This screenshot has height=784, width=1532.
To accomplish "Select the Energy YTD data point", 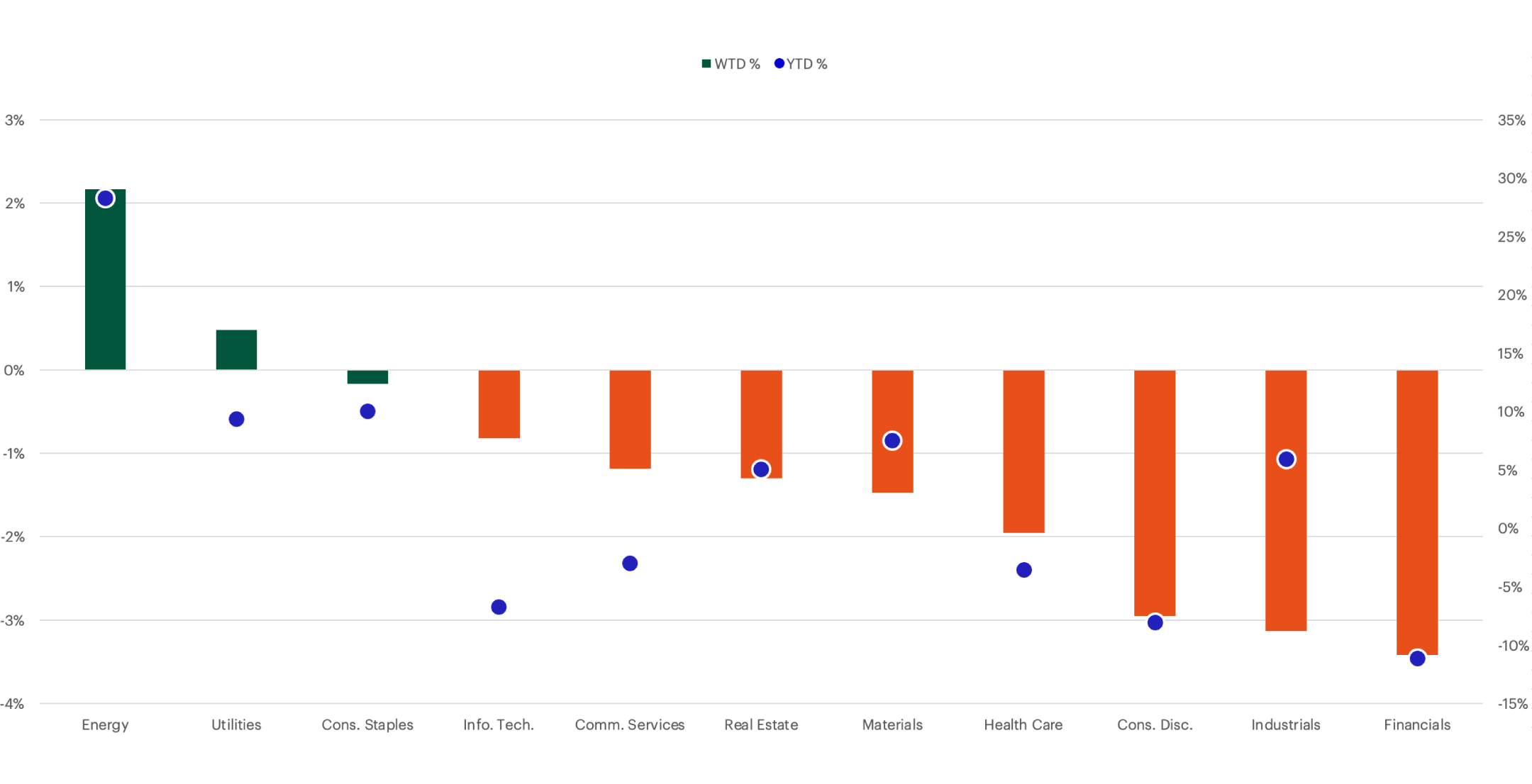I will (x=104, y=198).
